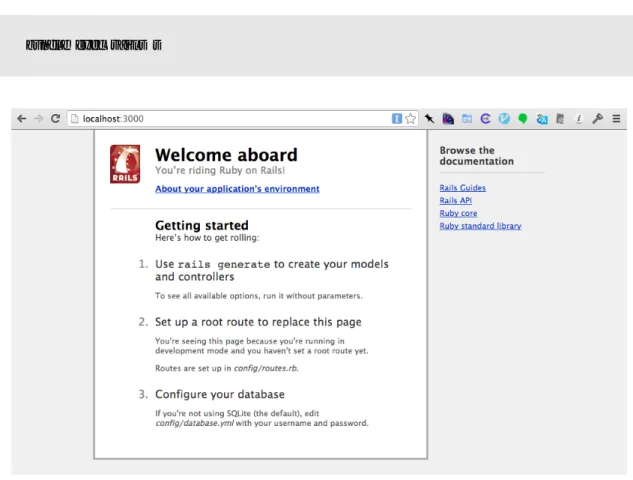Click 'Here's how to get rolling:' text

(x=208, y=238)
